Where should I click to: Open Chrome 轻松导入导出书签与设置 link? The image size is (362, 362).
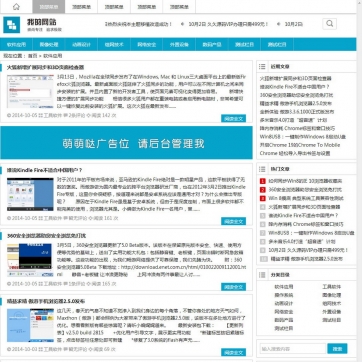click(x=295, y=153)
